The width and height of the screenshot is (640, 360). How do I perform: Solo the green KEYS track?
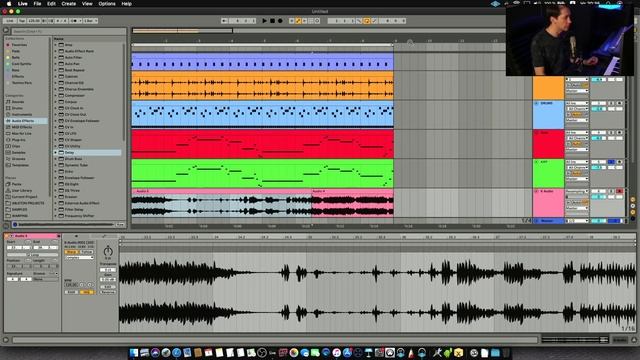(611, 162)
